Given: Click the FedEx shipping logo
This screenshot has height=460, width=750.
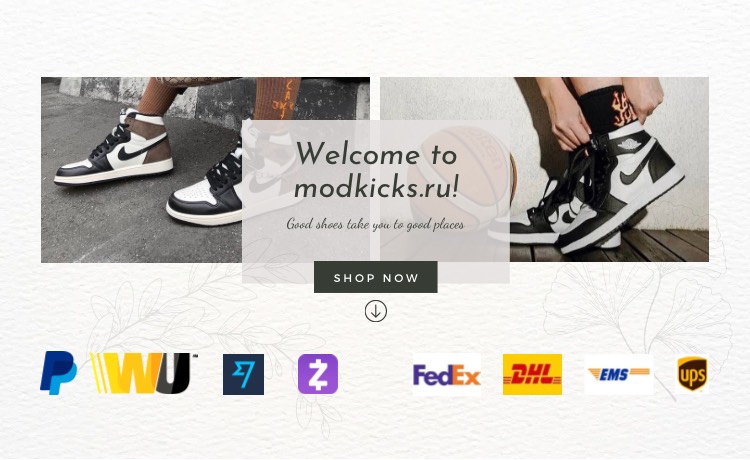Looking at the screenshot, I should 447,374.
